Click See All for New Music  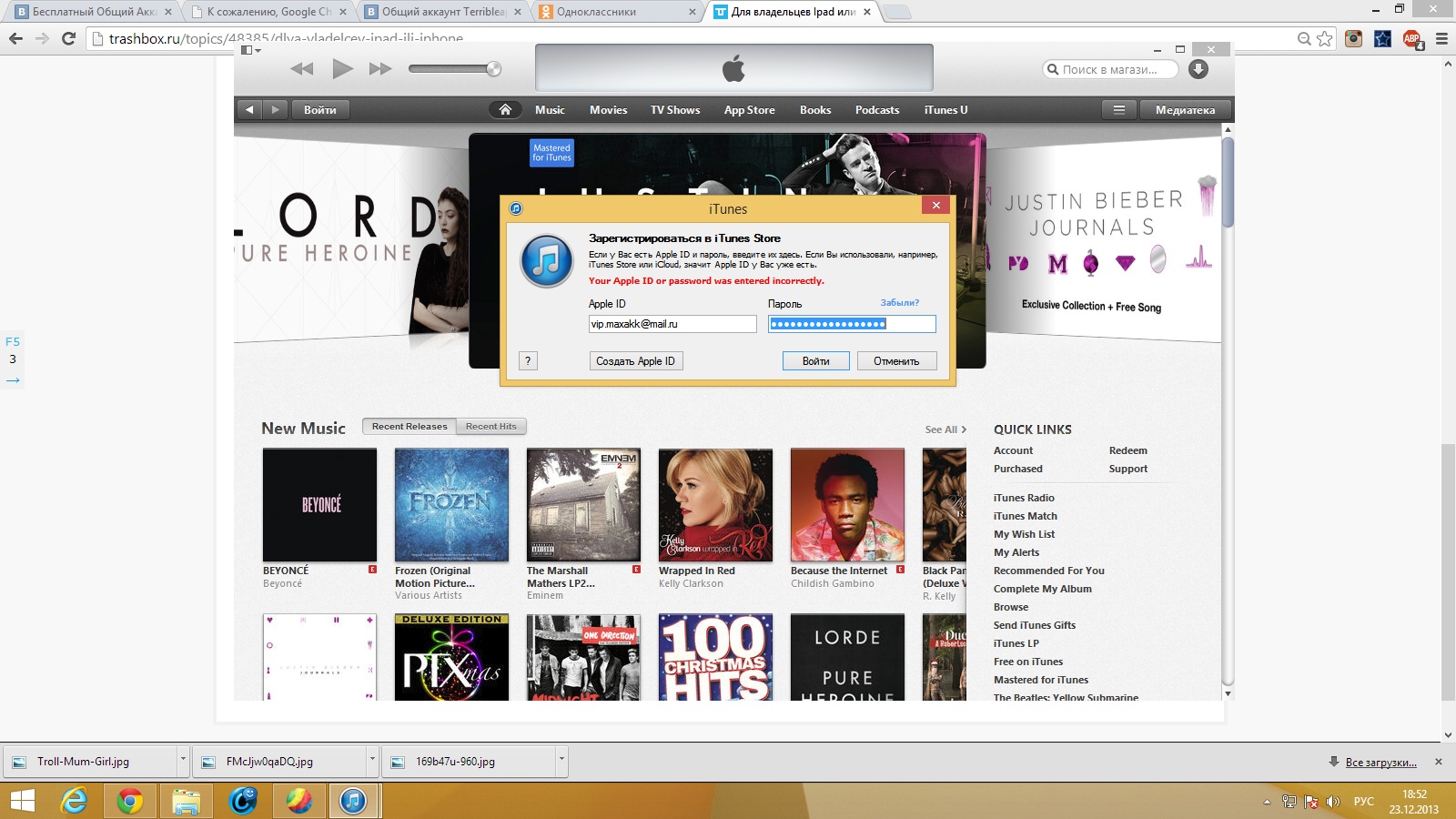click(x=945, y=430)
